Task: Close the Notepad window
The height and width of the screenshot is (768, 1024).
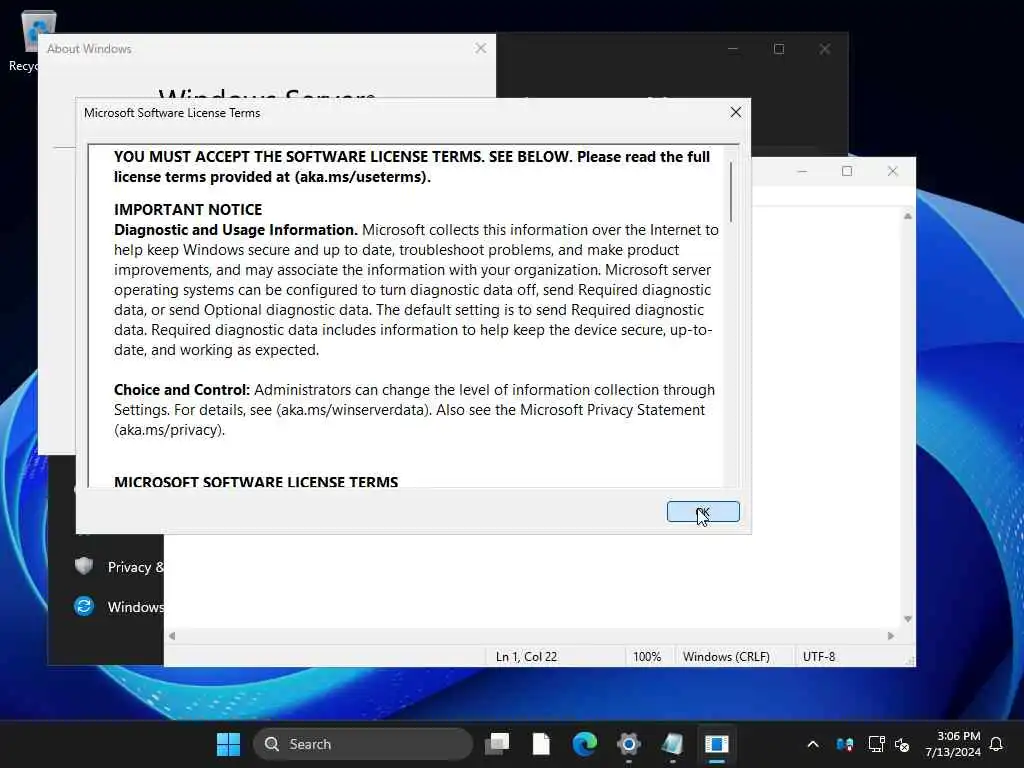Action: [x=893, y=171]
